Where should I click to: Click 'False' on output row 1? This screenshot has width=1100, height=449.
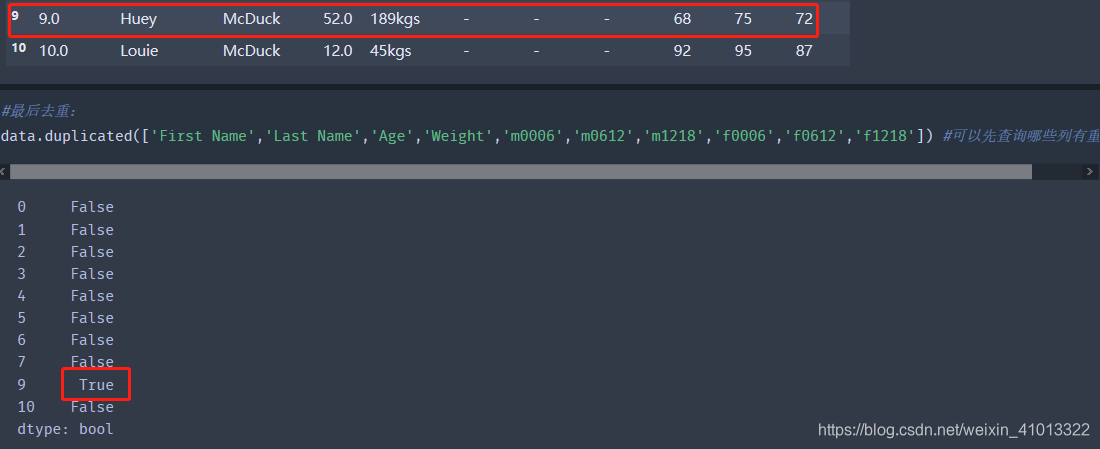point(92,229)
